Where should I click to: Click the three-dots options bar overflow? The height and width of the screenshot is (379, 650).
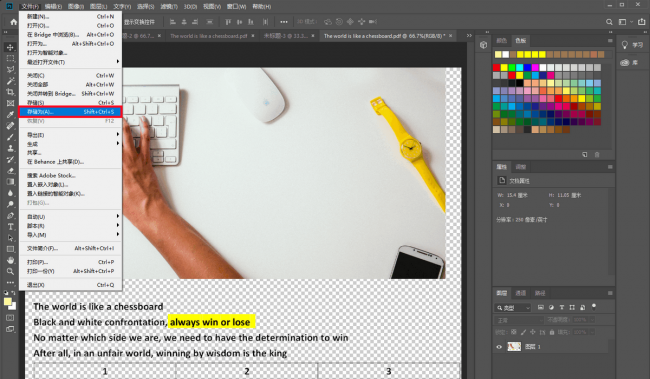tap(284, 22)
